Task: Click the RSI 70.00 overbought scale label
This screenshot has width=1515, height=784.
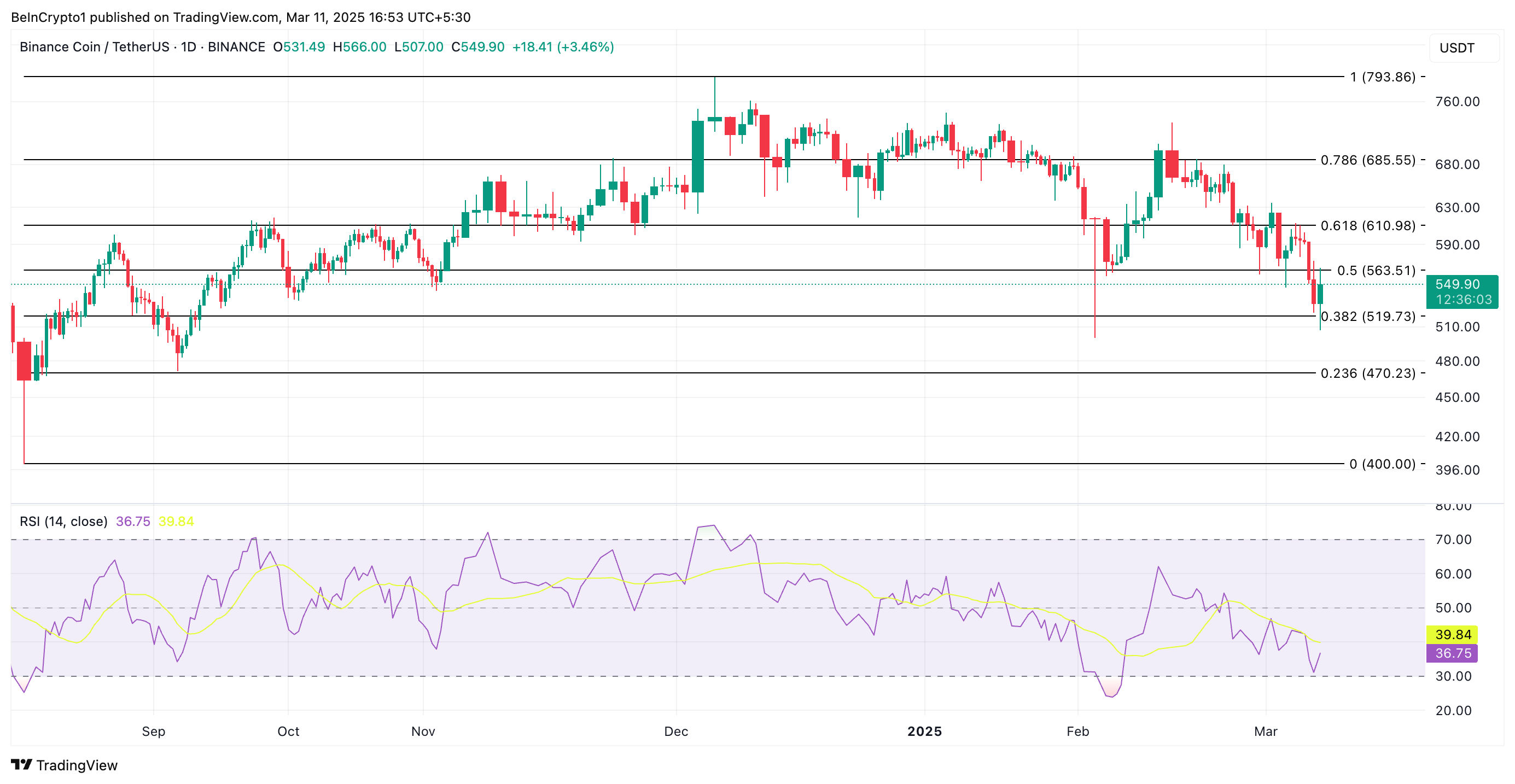Action: (1453, 540)
